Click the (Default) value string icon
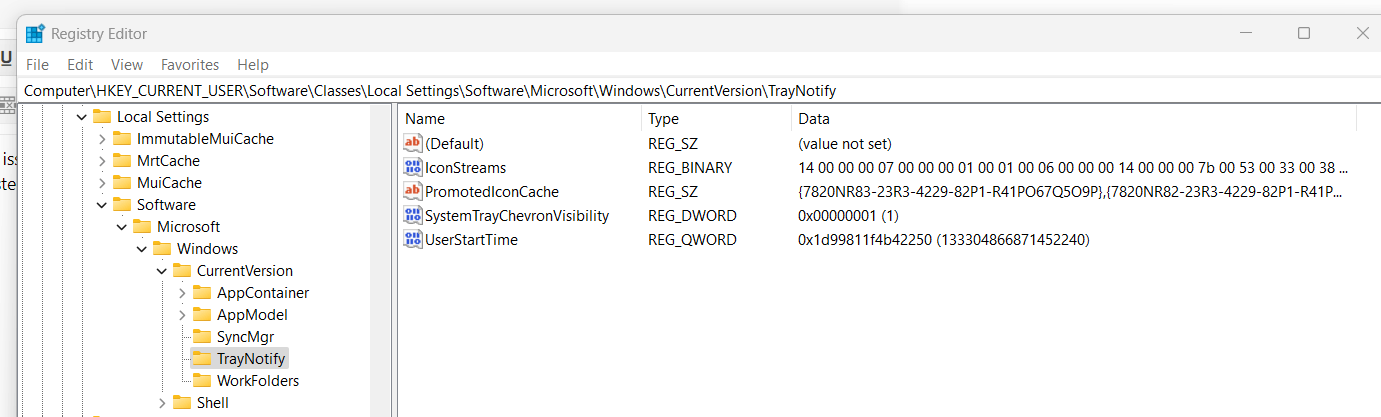This screenshot has height=417, width=1381. 412,144
